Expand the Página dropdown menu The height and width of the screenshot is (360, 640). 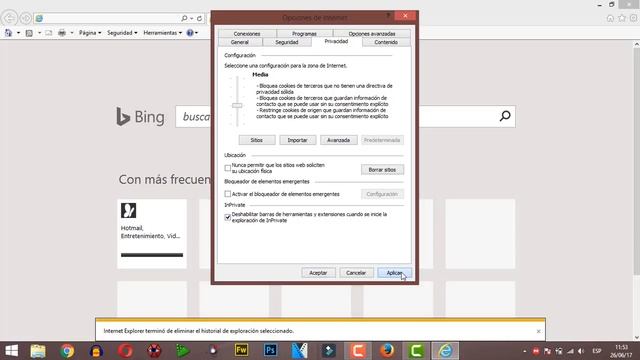tap(90, 33)
